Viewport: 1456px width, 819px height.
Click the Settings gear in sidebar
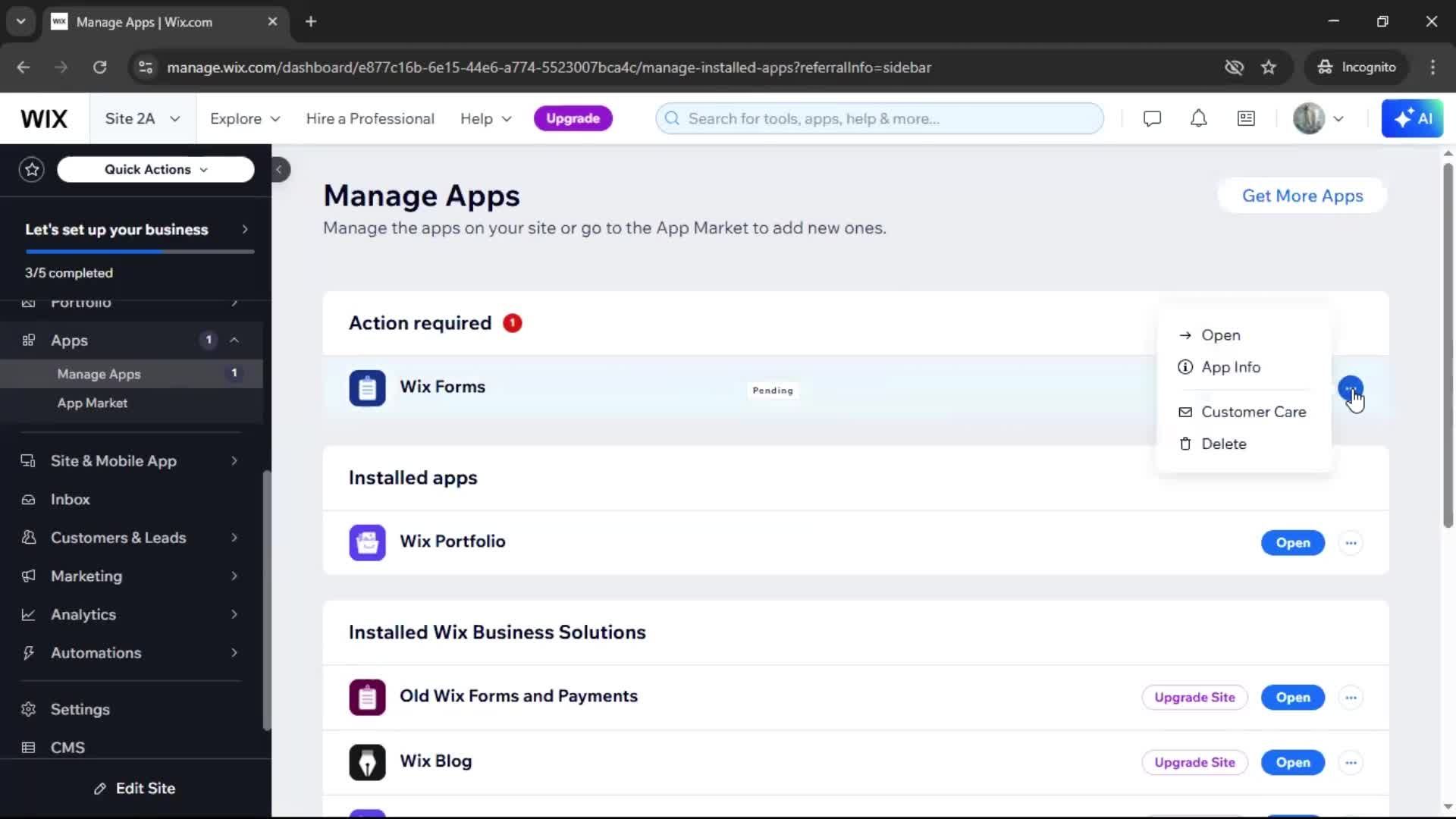point(28,710)
